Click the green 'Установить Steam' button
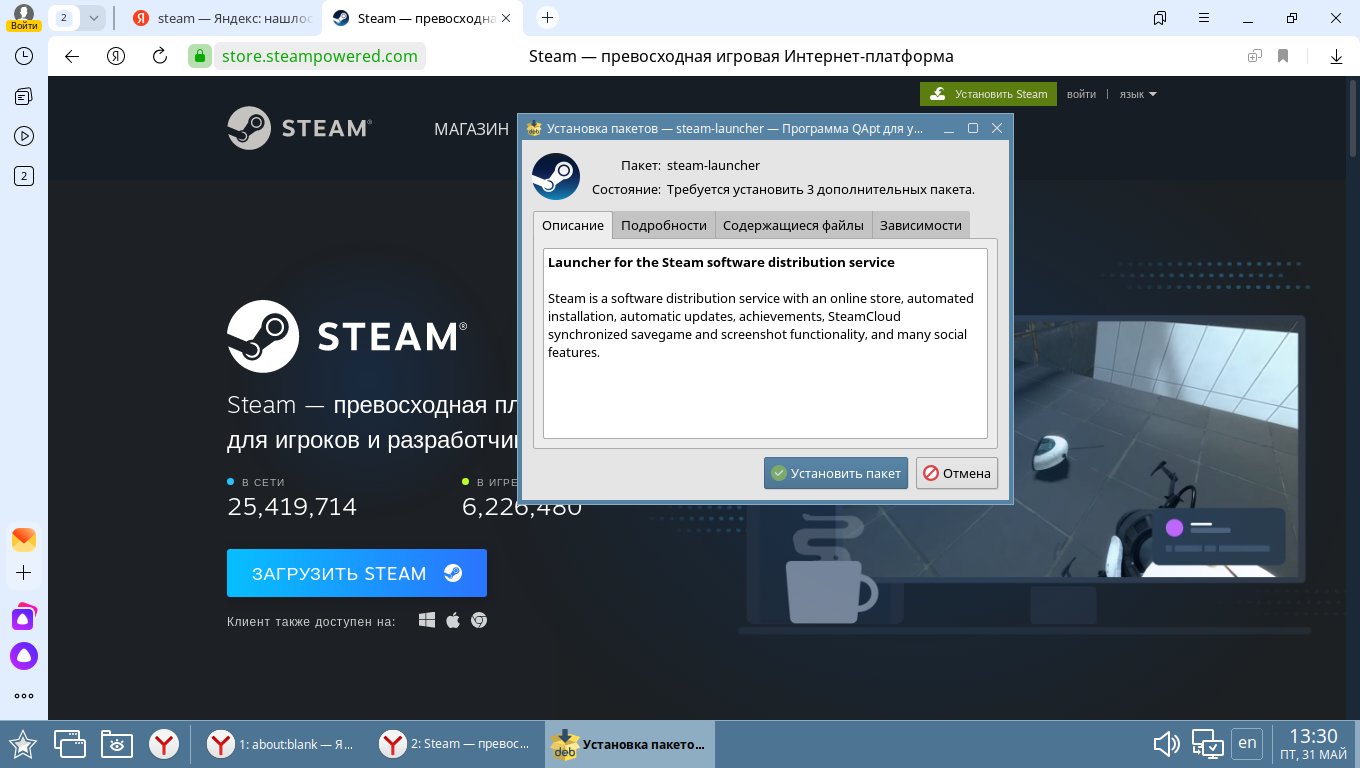1360x768 pixels. click(x=987, y=94)
